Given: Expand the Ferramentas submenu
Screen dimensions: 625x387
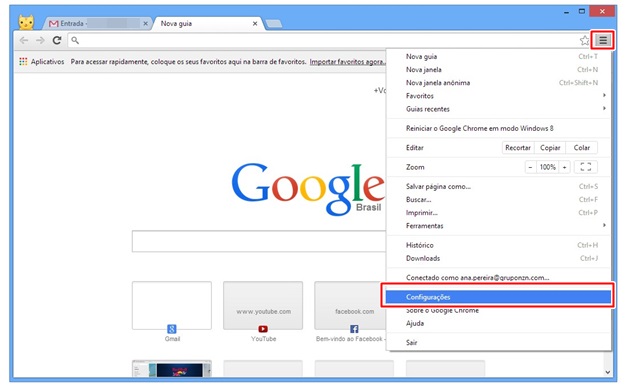Looking at the screenshot, I should 499,226.
